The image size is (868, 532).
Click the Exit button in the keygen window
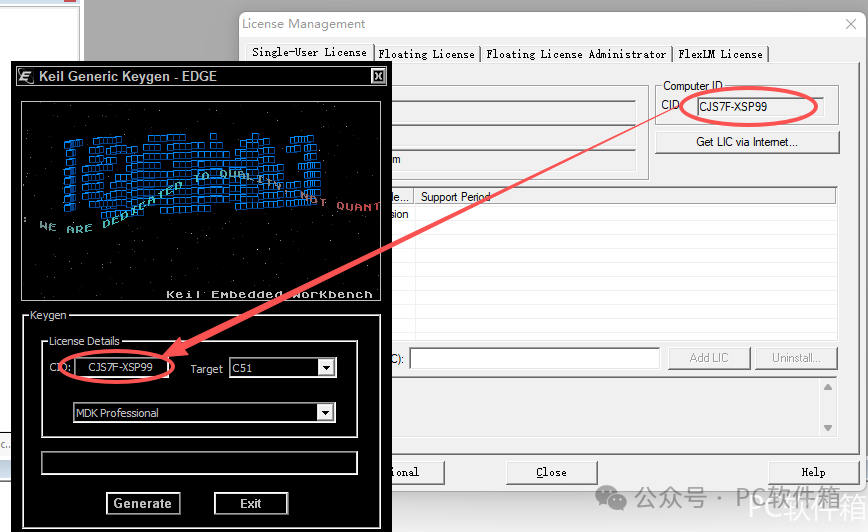pyautogui.click(x=251, y=503)
